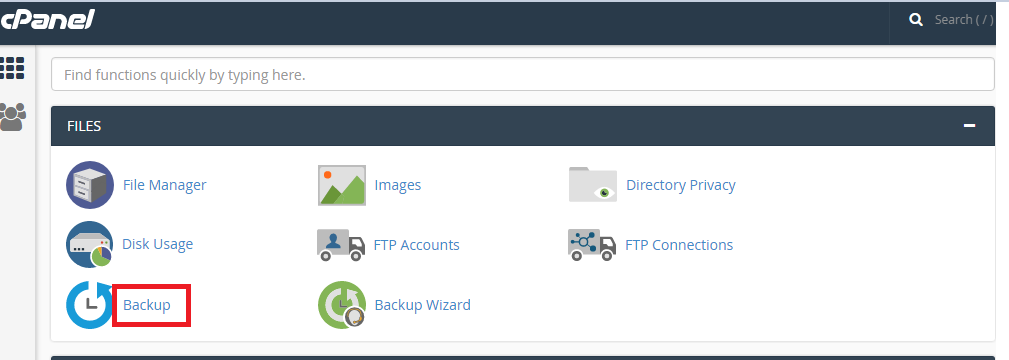Open the FTP Connections truck icon
1009x360 pixels.
[592, 245]
